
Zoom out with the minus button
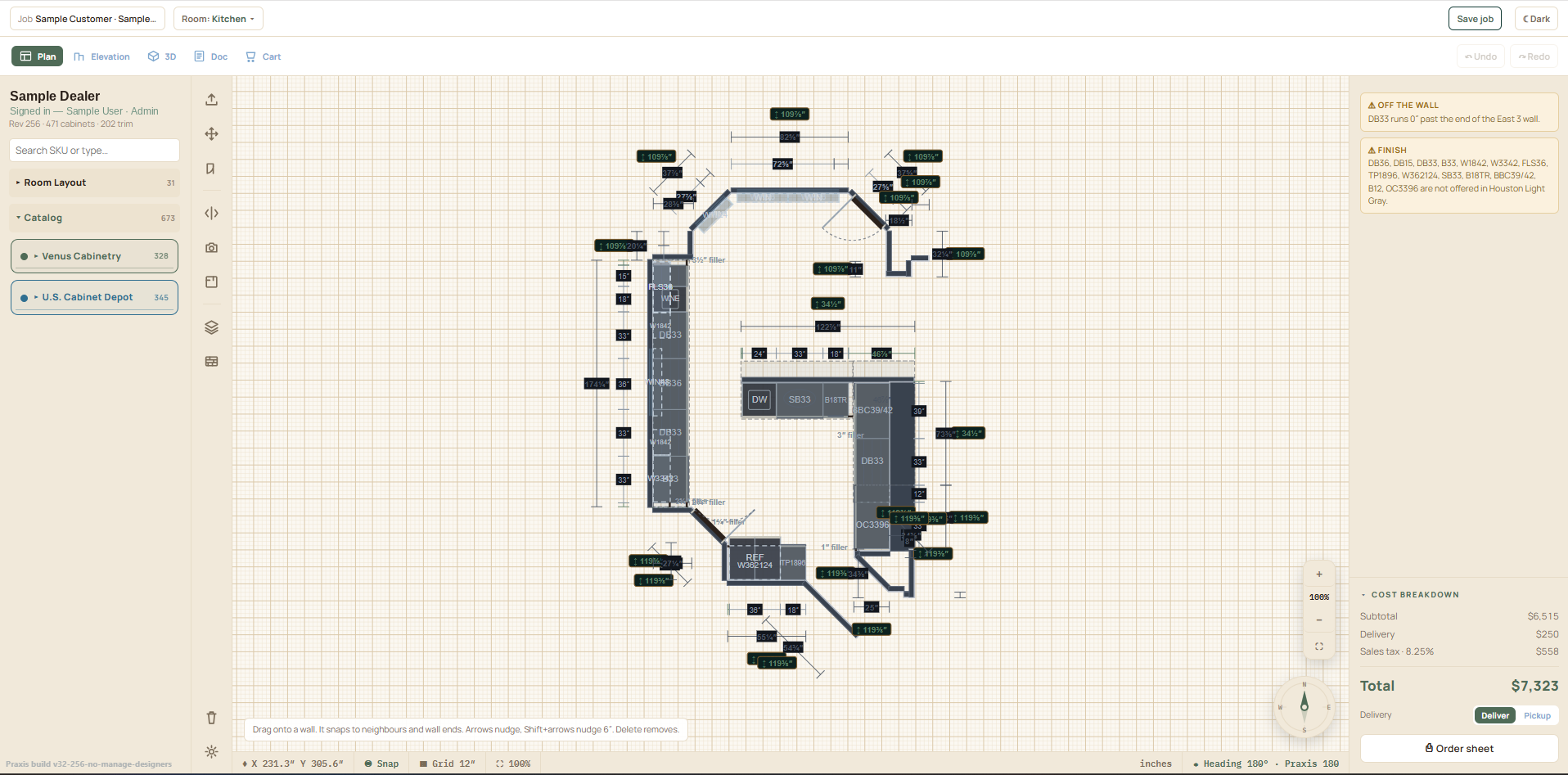pyautogui.click(x=1319, y=620)
